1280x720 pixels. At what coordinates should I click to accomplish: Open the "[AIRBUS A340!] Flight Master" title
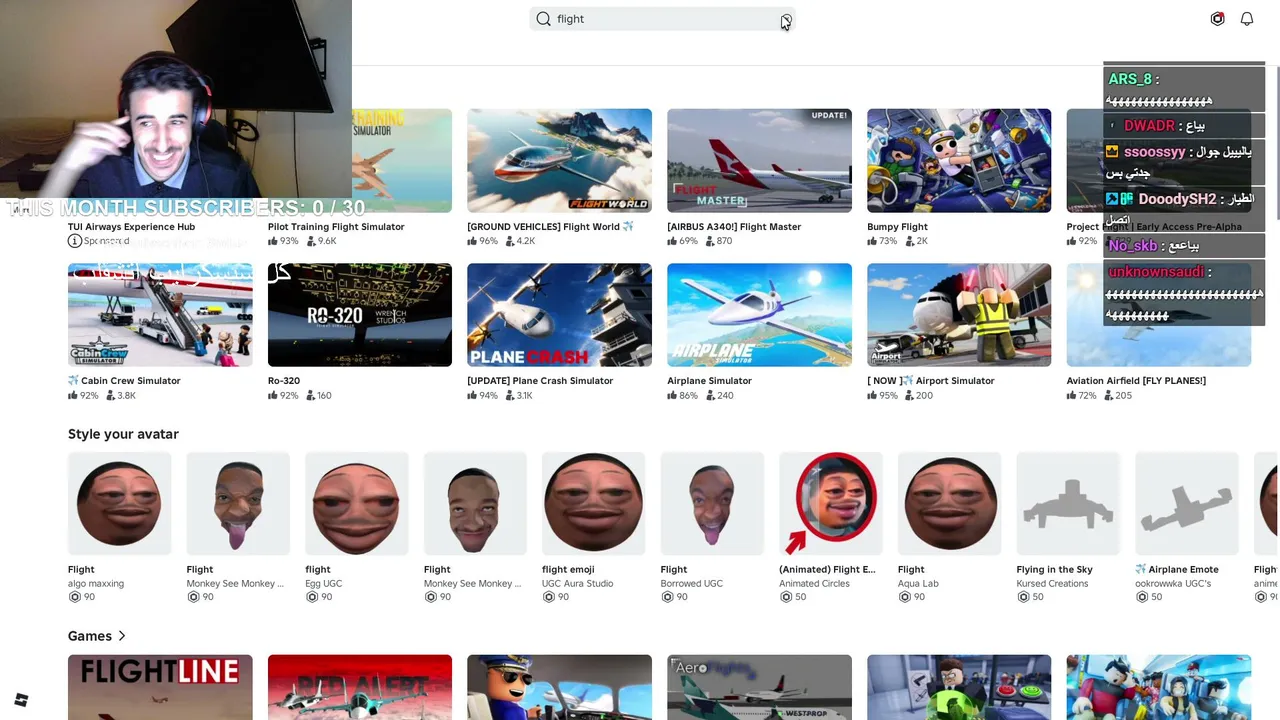(x=734, y=227)
